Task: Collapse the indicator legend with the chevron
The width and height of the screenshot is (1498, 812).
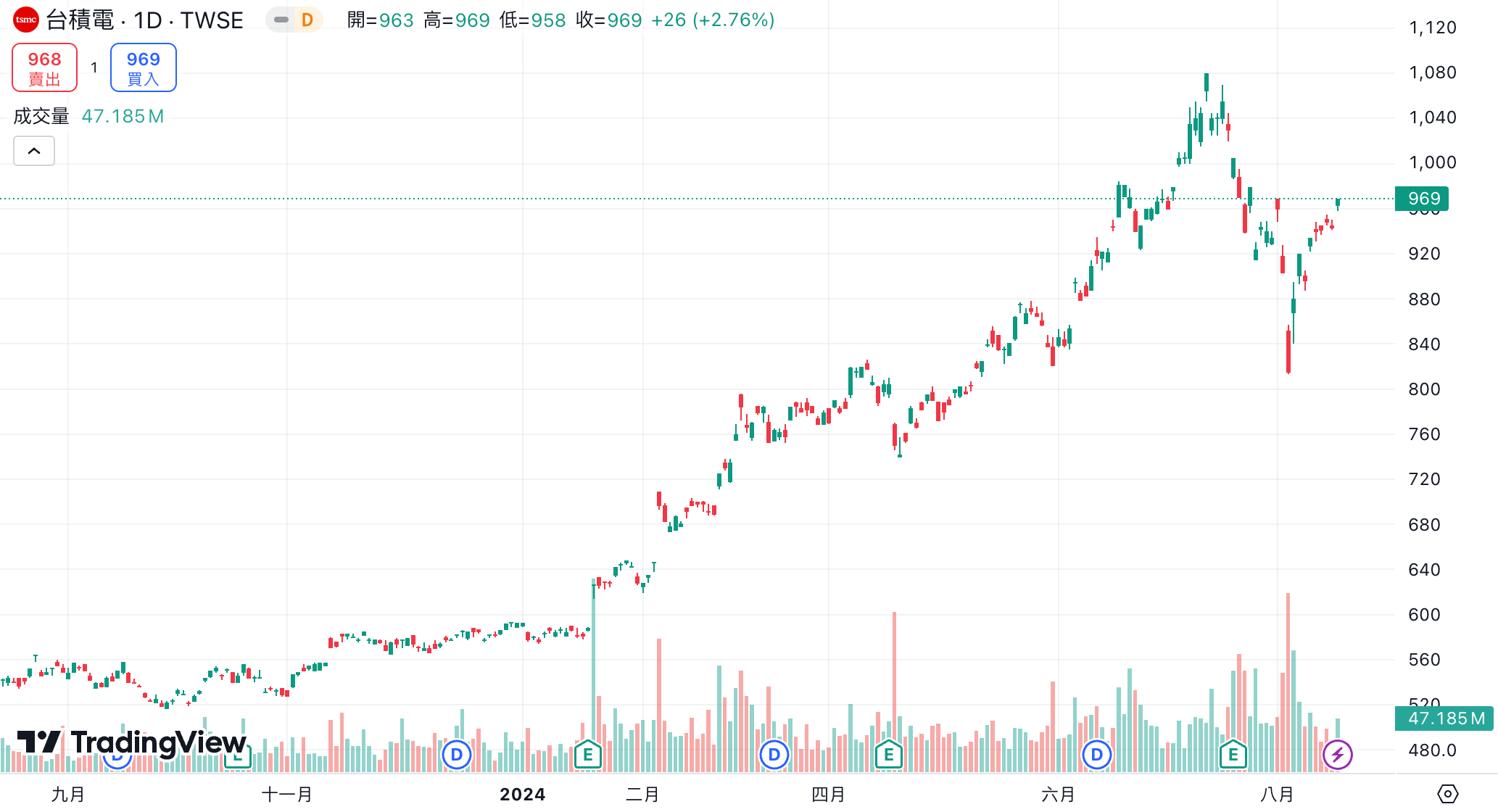Action: (x=34, y=151)
